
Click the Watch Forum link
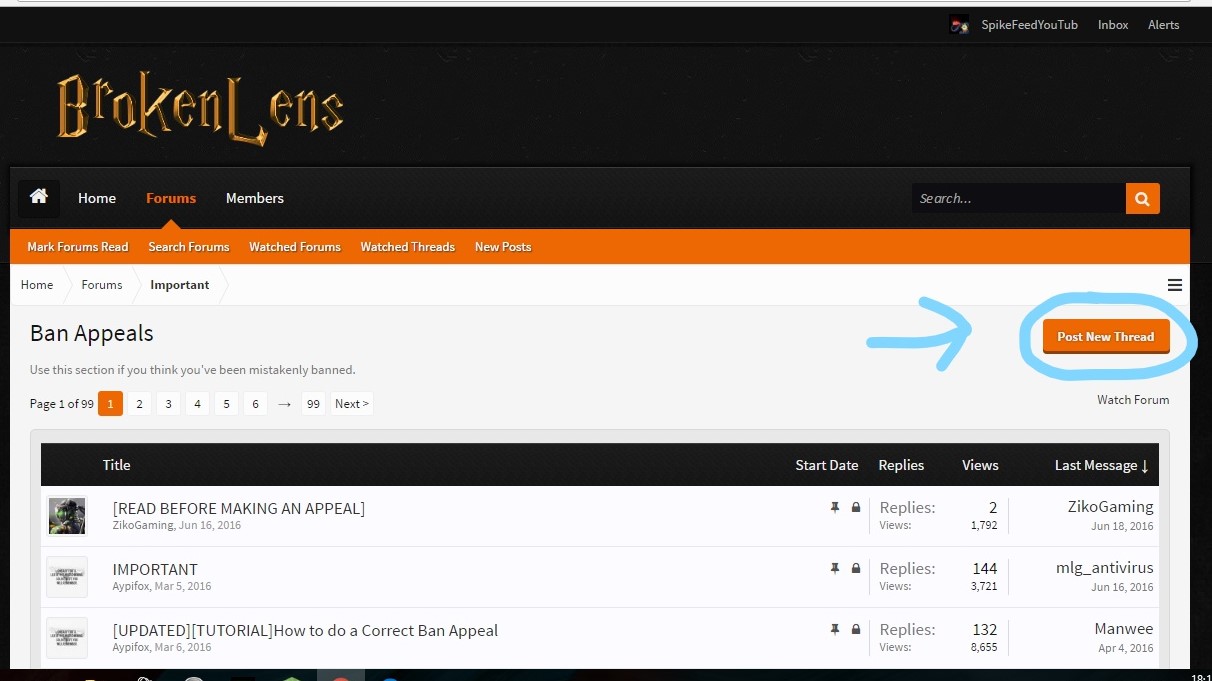coord(1133,400)
